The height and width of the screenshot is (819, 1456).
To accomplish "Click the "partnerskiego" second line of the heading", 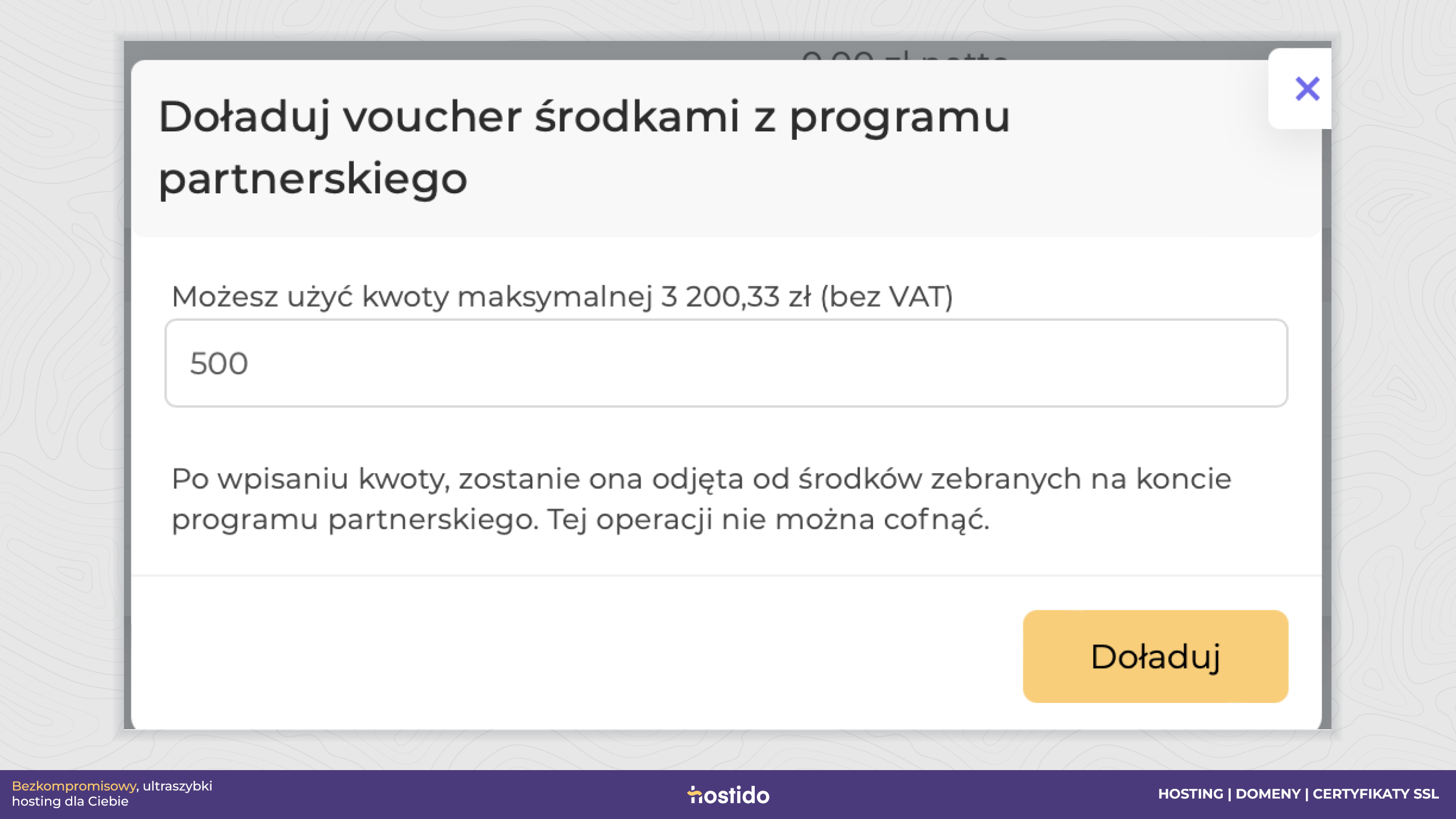I will point(313,179).
